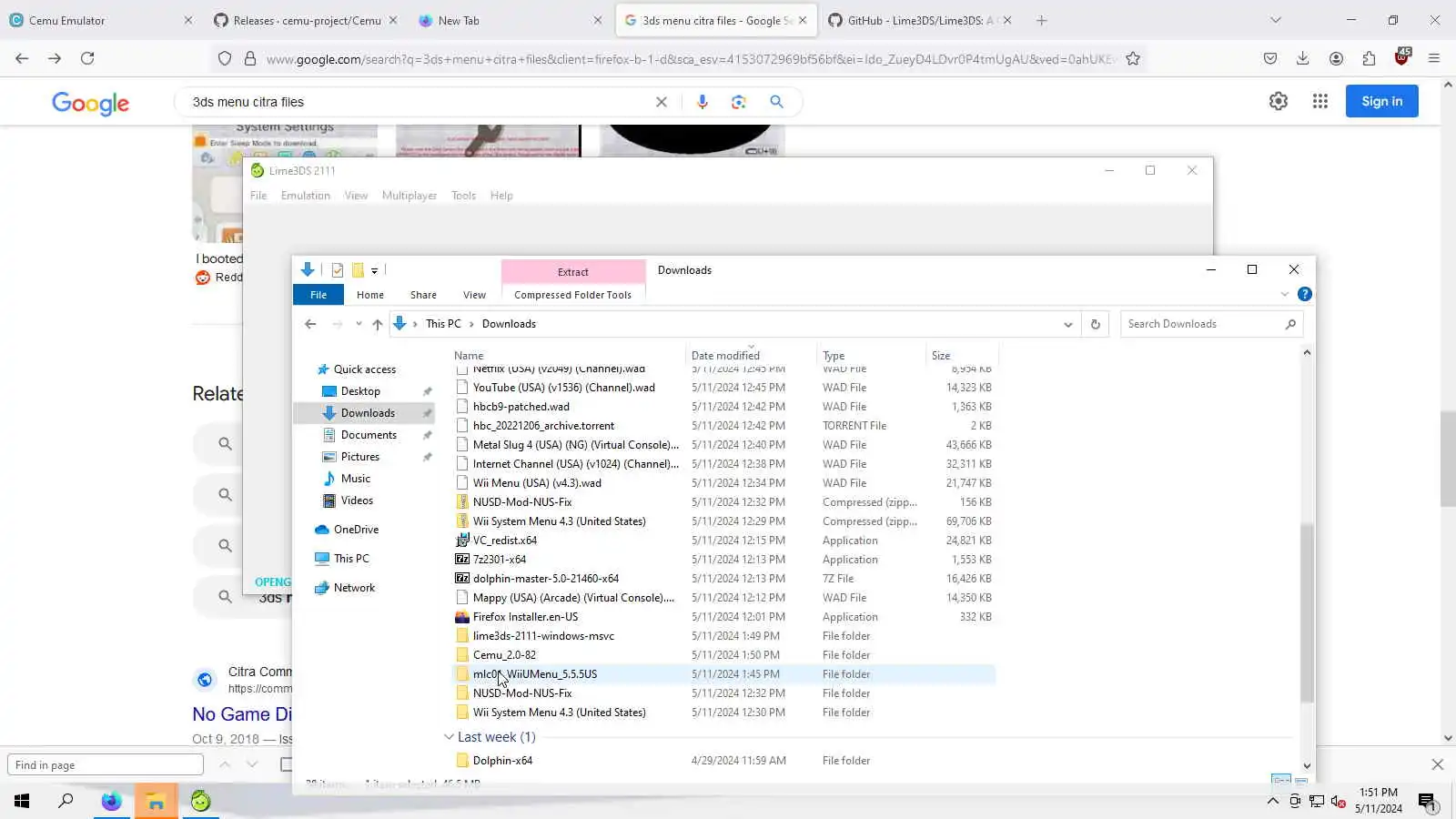Screen dimensions: 1456x819
Task: Click the Find in page text field
Action: click(x=106, y=764)
